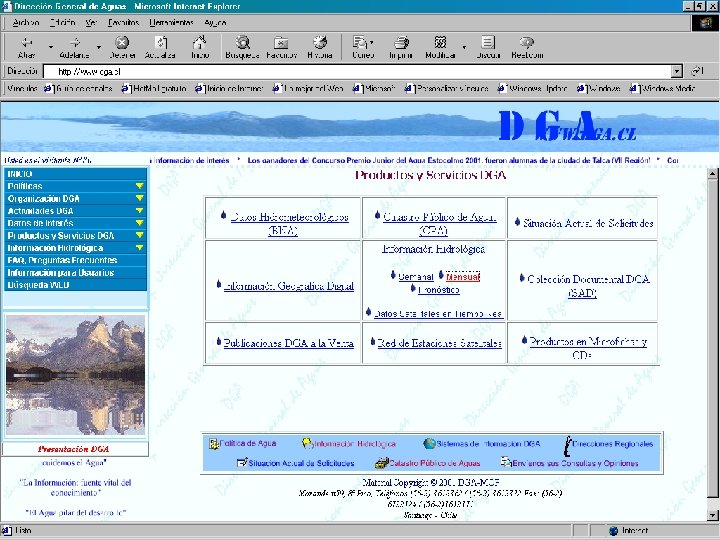Screen dimensions: 720x540
Task: Refresh the page with Actualizar
Action: pos(160,47)
